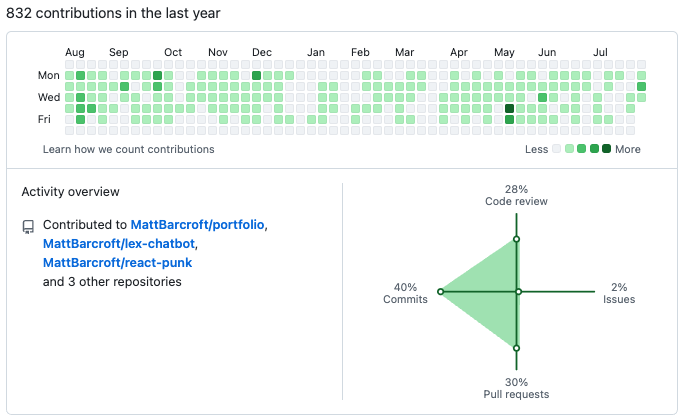
Task: Click the lightest gray legend swatch next to Less
Action: [557, 149]
